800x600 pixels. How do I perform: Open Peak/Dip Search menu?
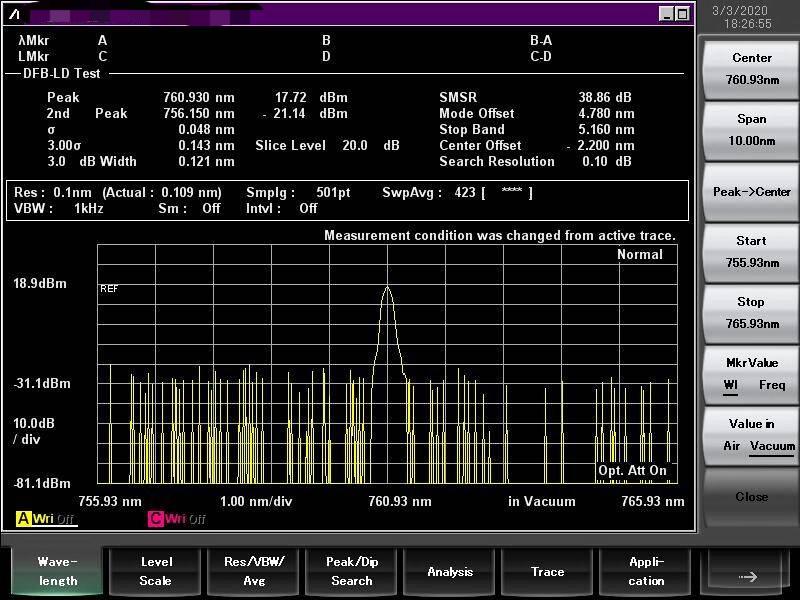[x=351, y=571]
